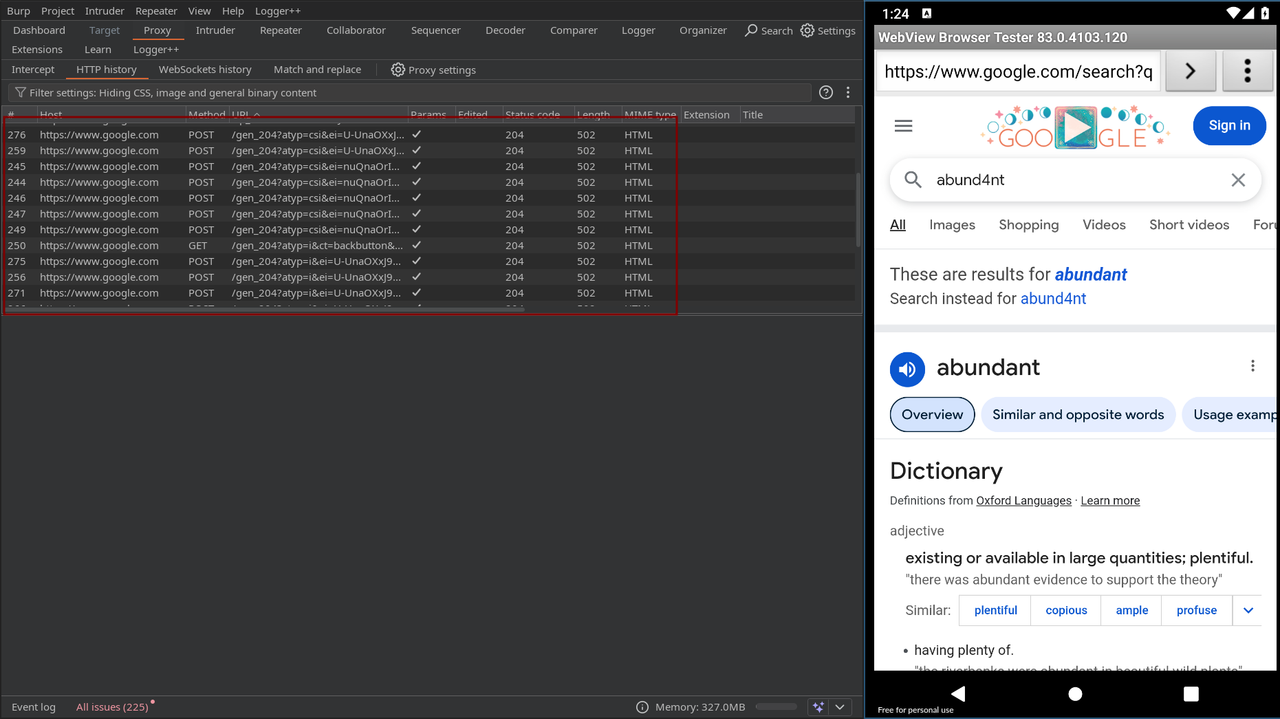Expand the dropdown arrow beside AI sparkle
Viewport: 1280px width, 719px height.
coord(840,707)
